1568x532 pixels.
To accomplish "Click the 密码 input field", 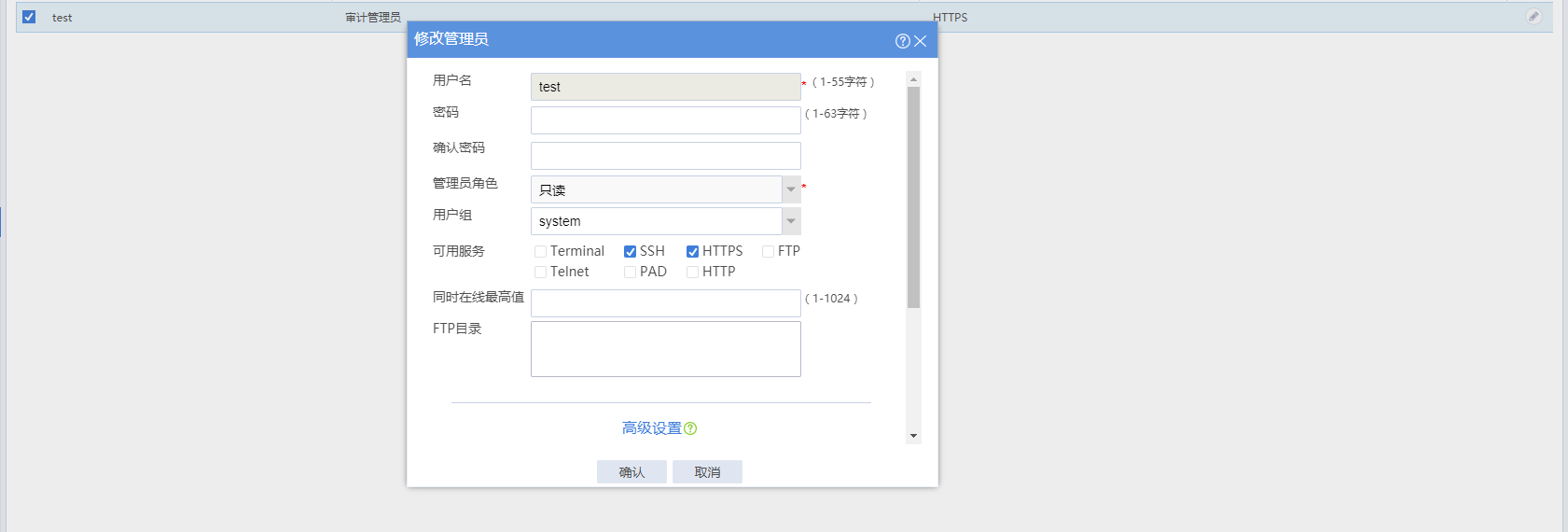I will tap(665, 120).
